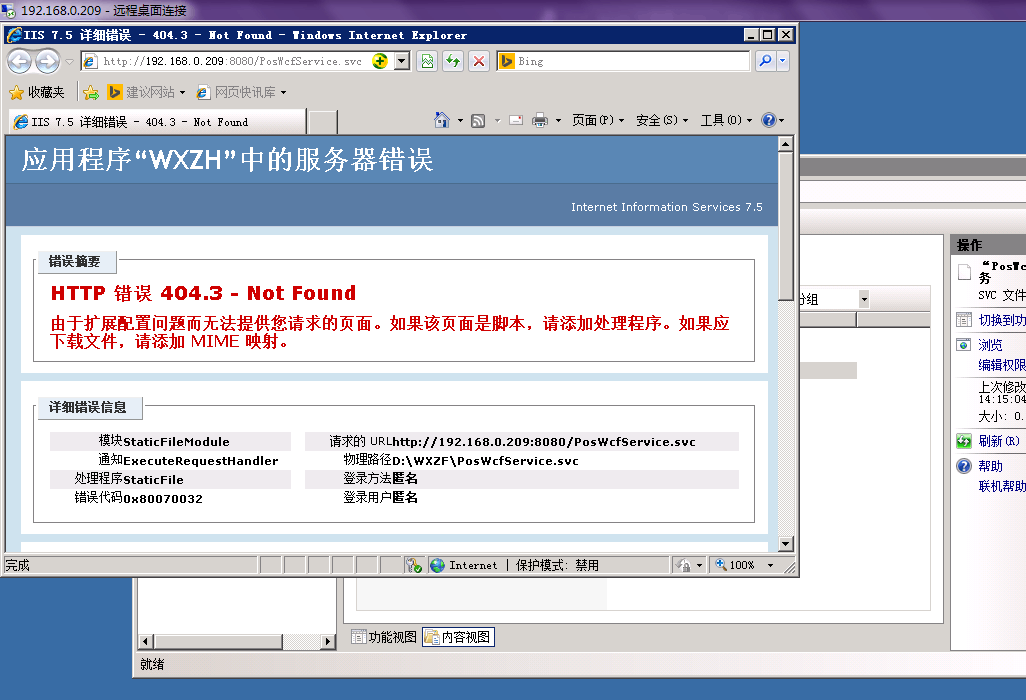The height and width of the screenshot is (700, 1026).
Task: Click the pop-up blocker status bar icon
Action: pos(413,565)
